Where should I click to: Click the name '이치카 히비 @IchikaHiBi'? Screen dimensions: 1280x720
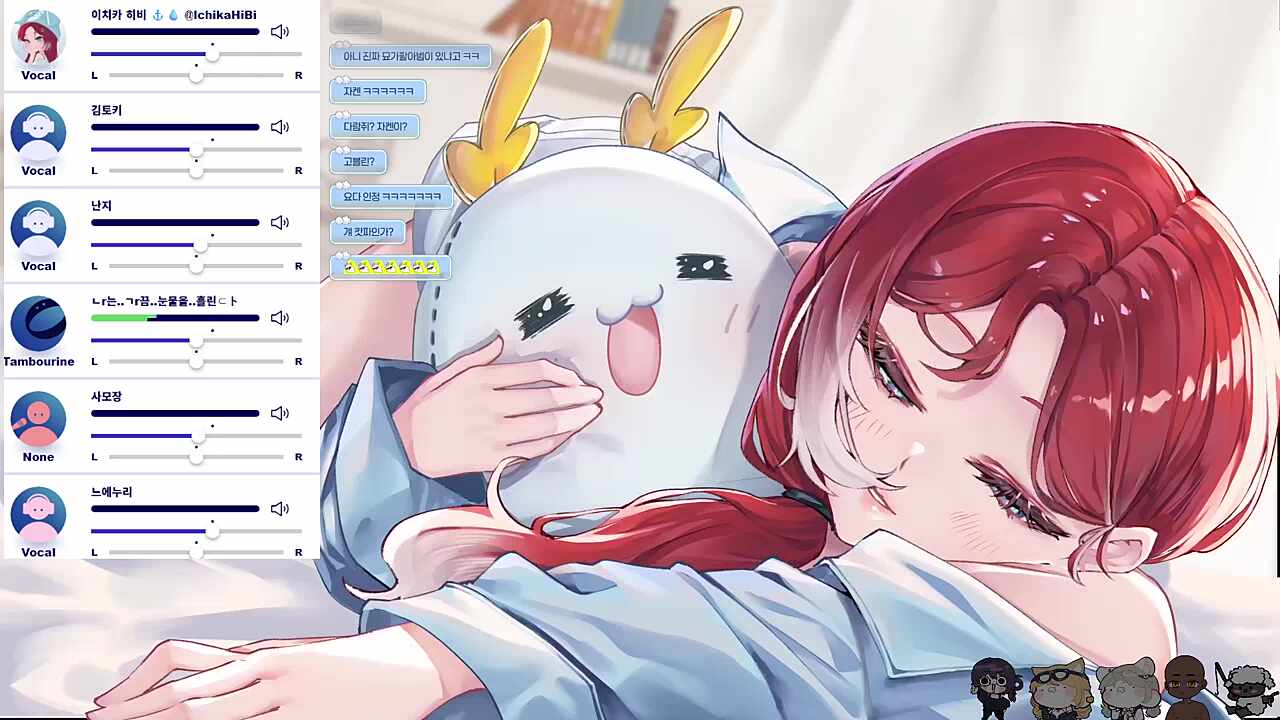point(174,15)
